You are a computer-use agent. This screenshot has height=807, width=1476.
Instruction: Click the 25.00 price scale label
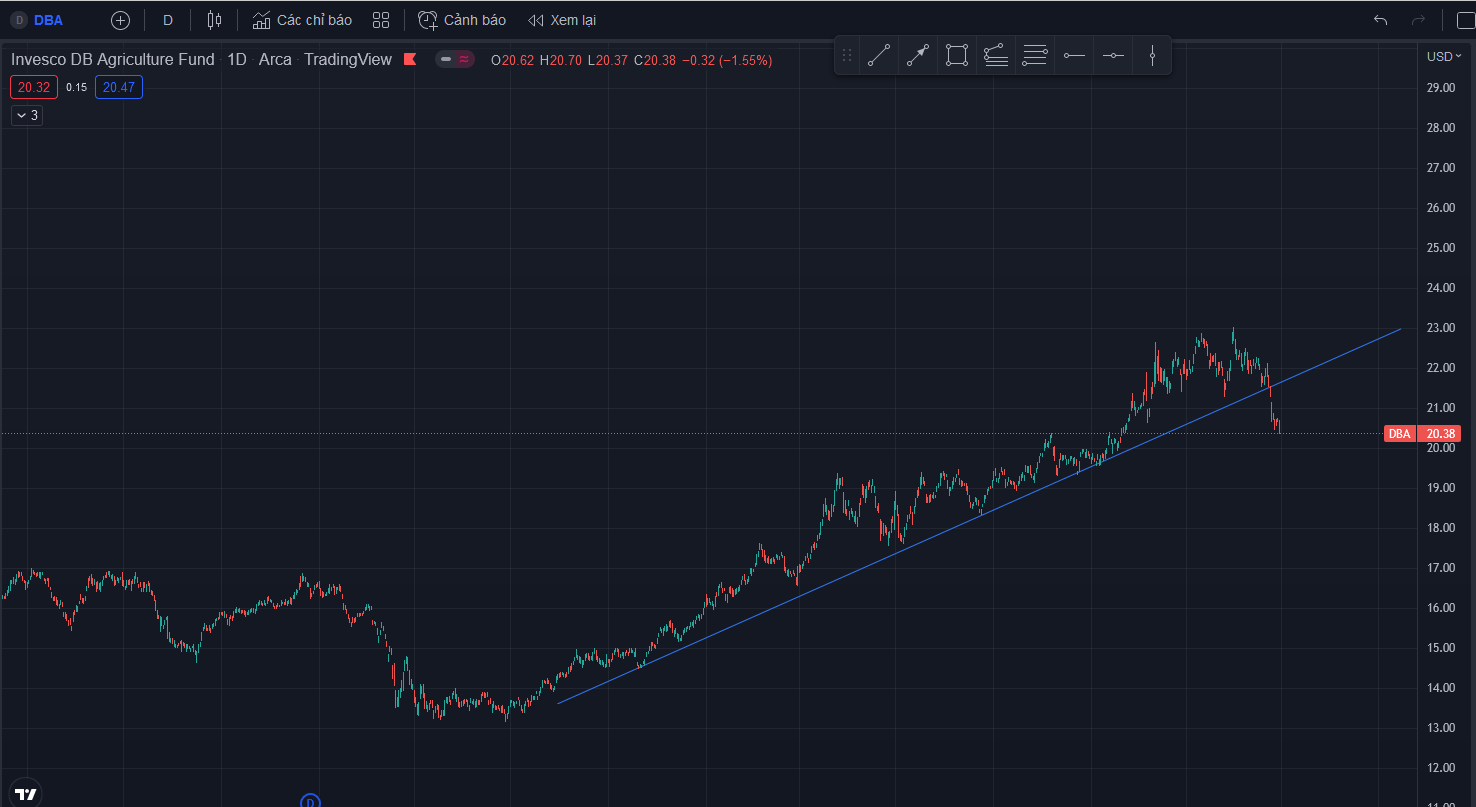coord(1440,248)
